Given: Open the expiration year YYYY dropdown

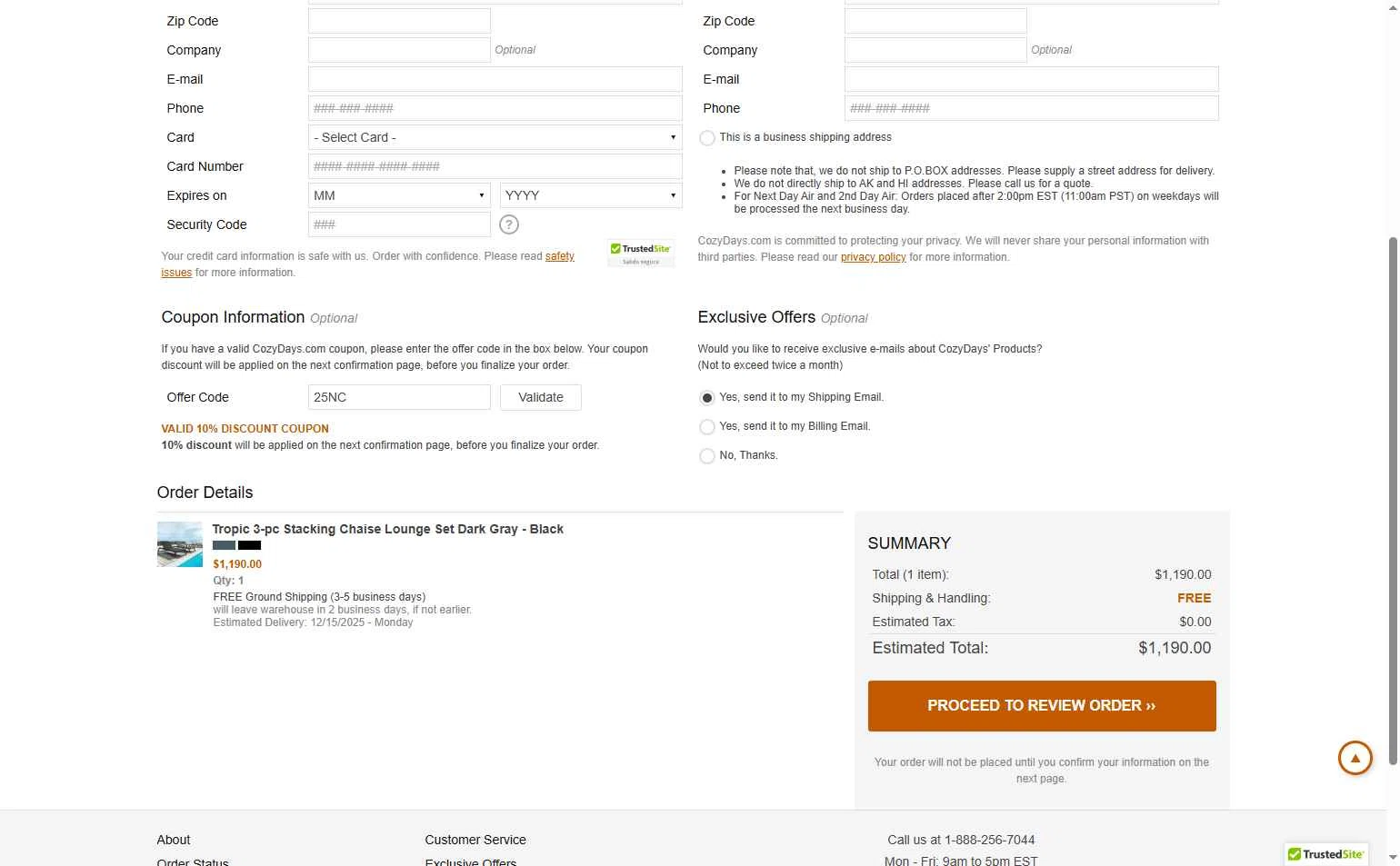Looking at the screenshot, I should (x=591, y=195).
